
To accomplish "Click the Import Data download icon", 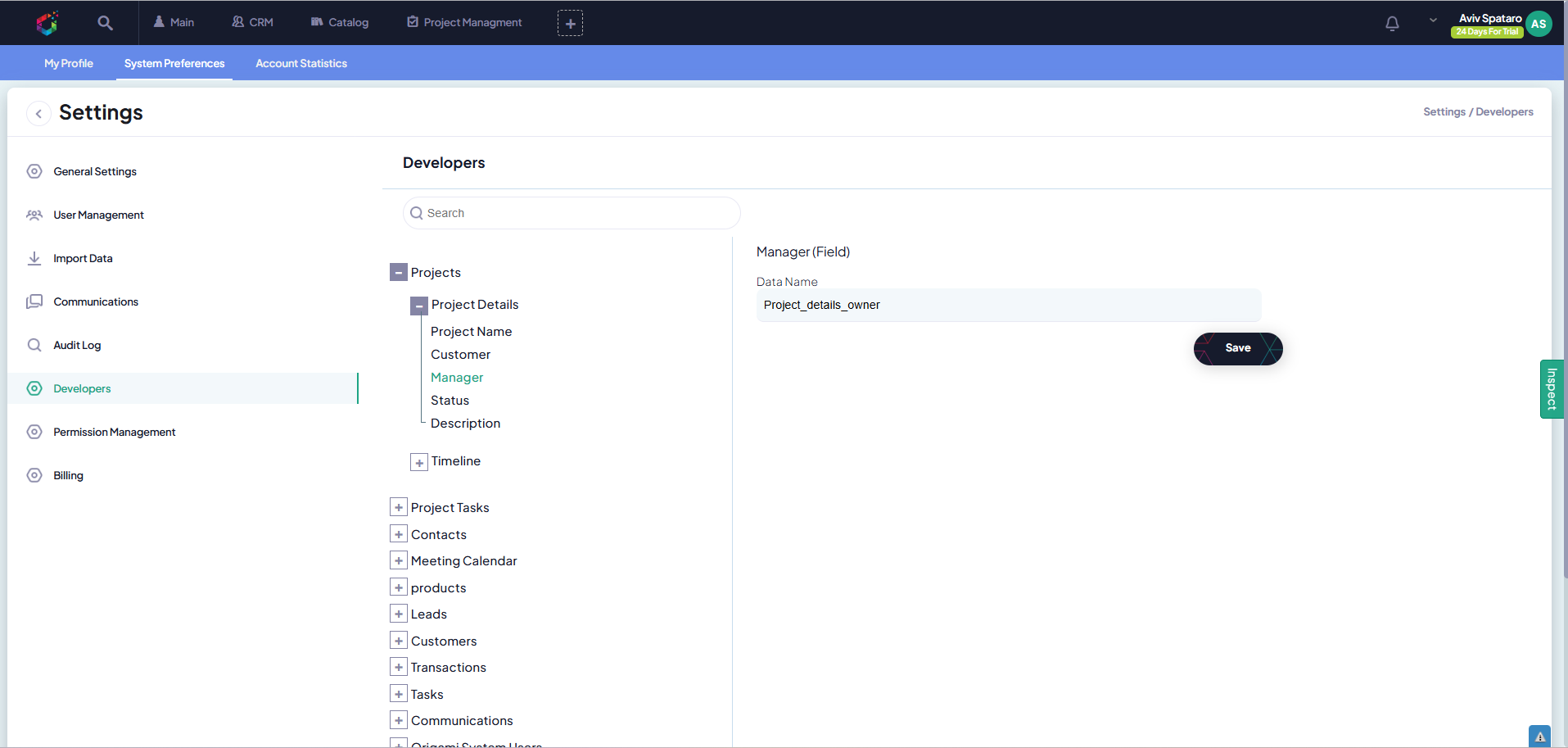I will pos(34,258).
